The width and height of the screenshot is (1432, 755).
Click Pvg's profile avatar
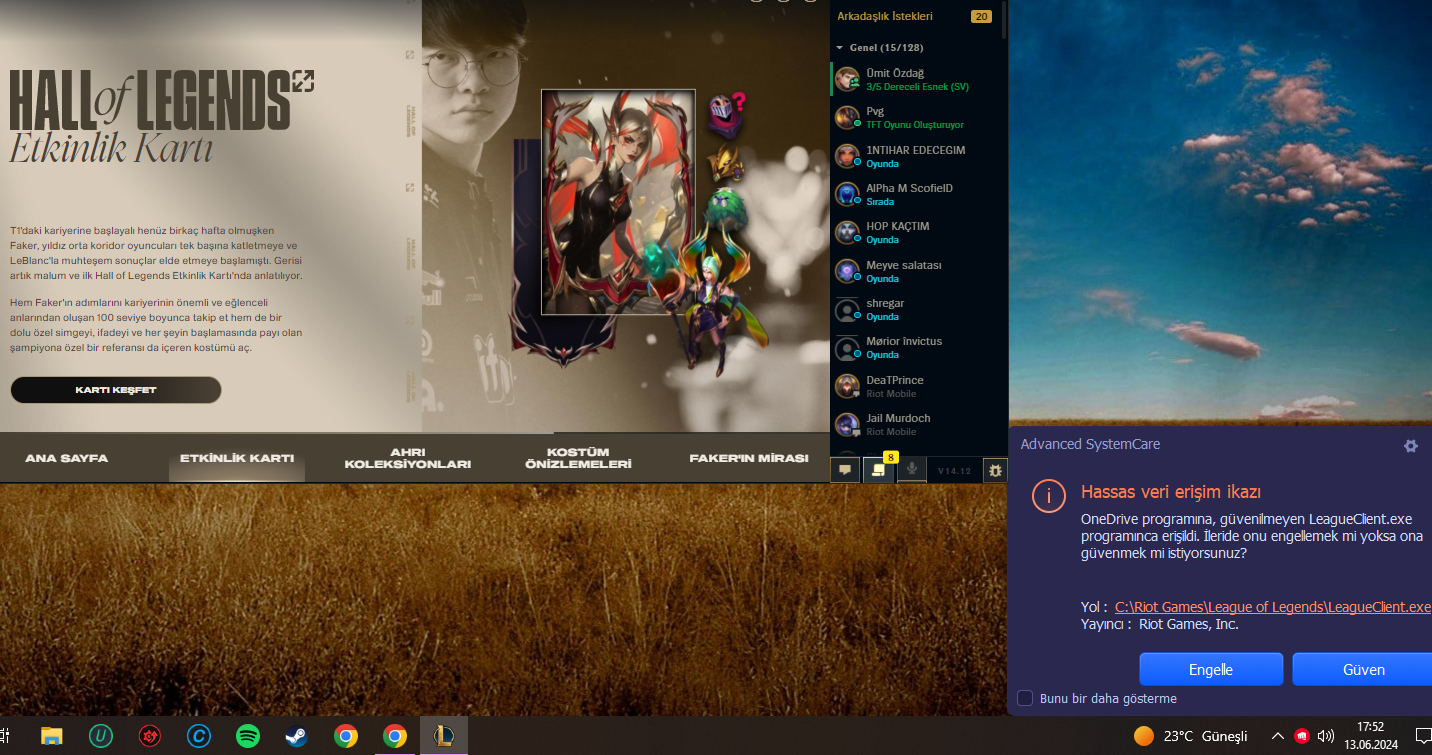click(x=847, y=117)
